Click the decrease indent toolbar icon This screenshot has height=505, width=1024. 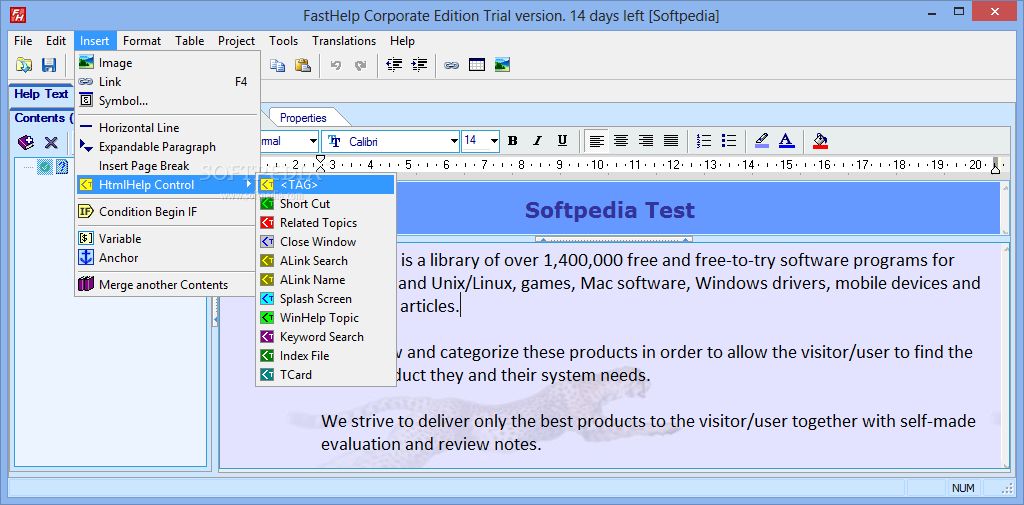(394, 65)
